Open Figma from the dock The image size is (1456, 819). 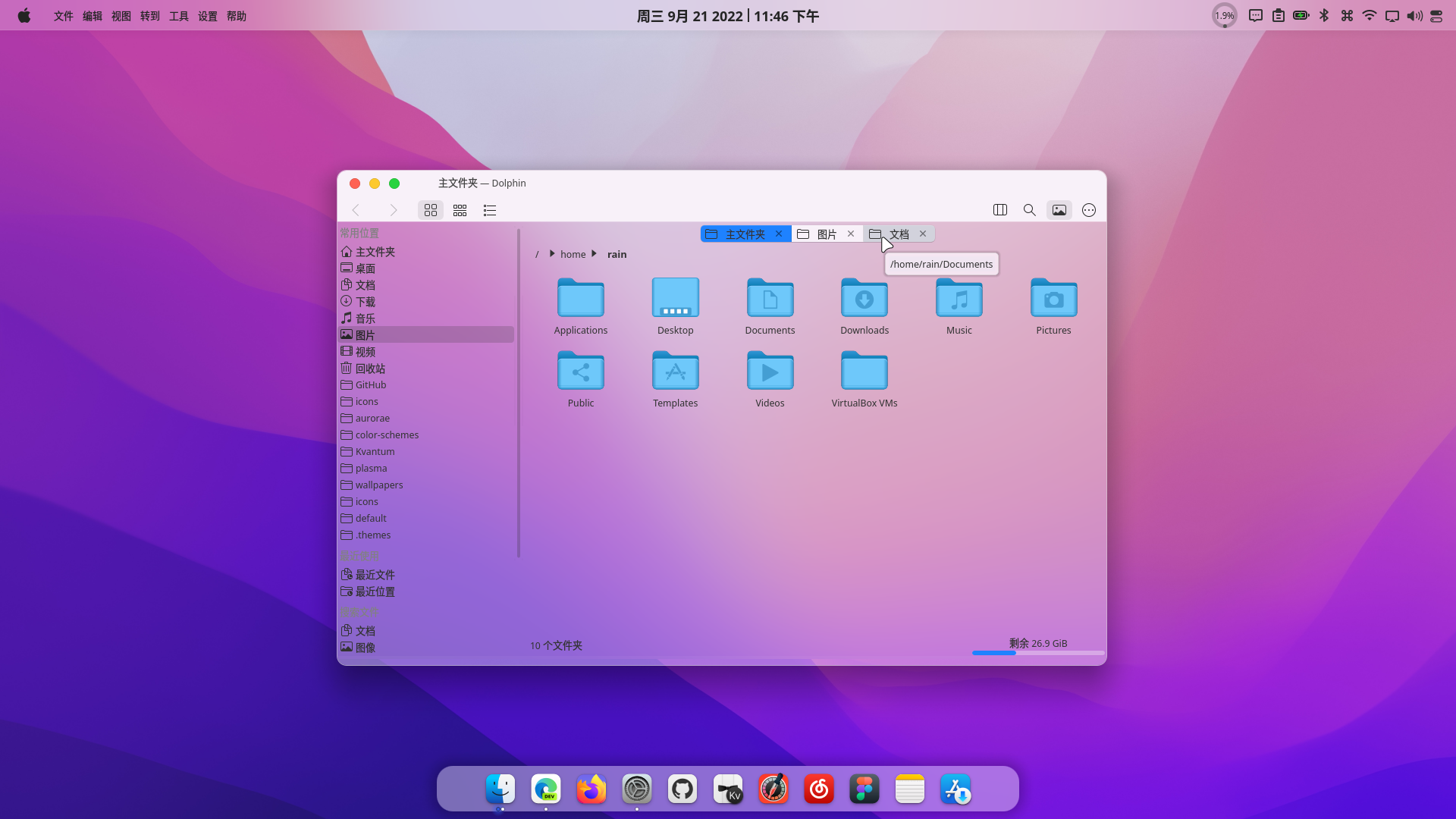(x=864, y=789)
